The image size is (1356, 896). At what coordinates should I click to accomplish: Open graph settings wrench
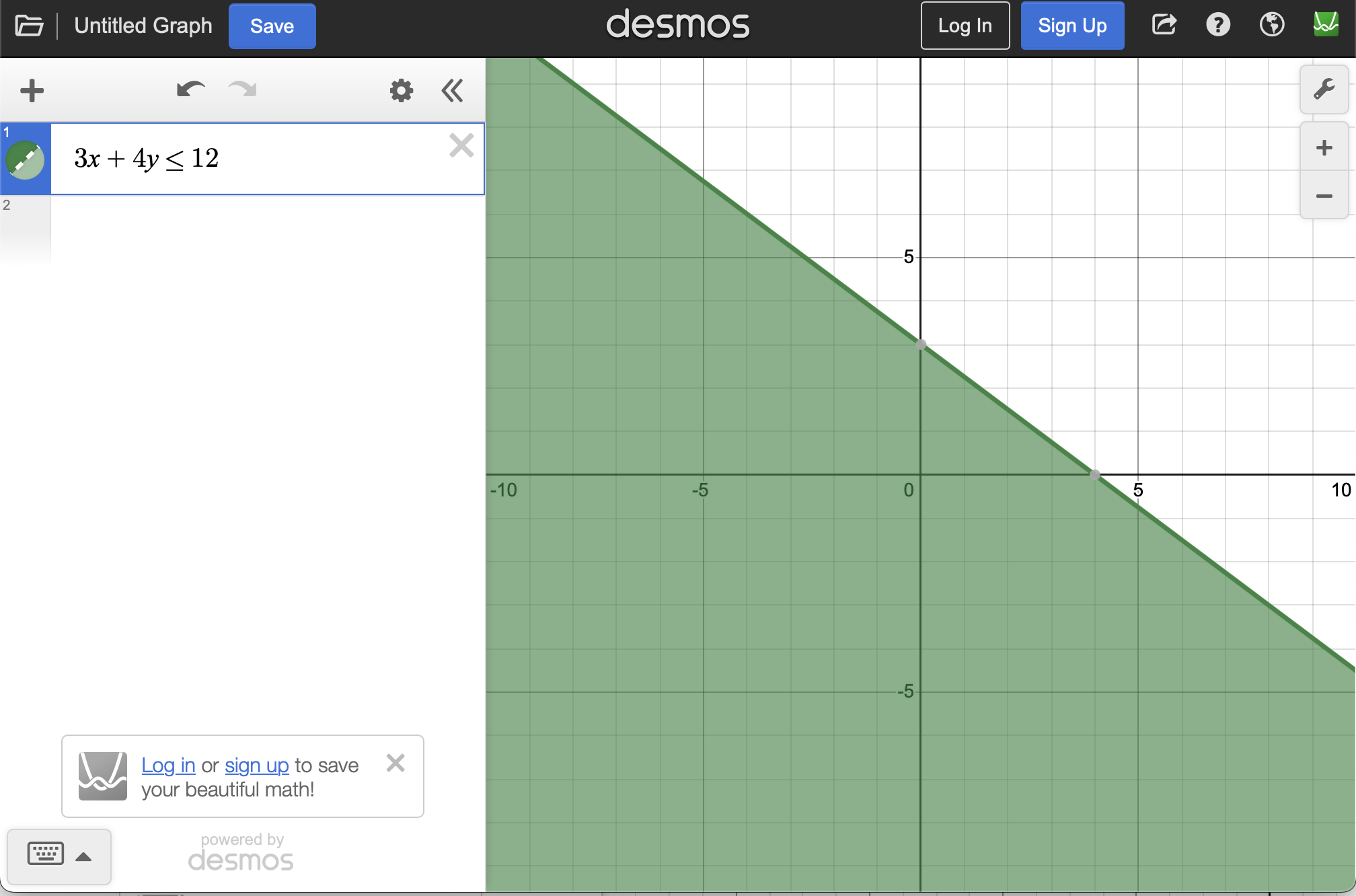coord(1324,89)
